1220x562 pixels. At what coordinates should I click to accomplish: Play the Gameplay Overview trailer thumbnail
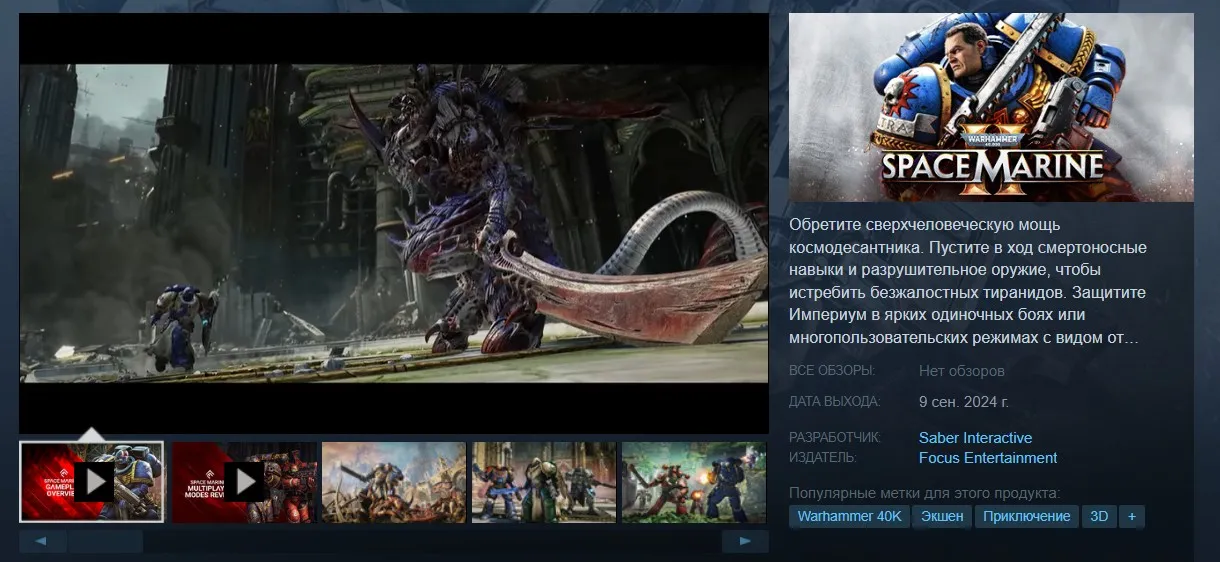click(x=92, y=482)
